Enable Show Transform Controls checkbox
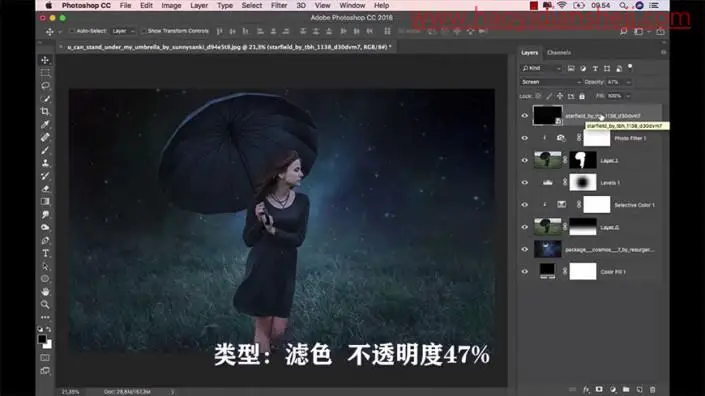The width and height of the screenshot is (705, 396). click(x=143, y=31)
